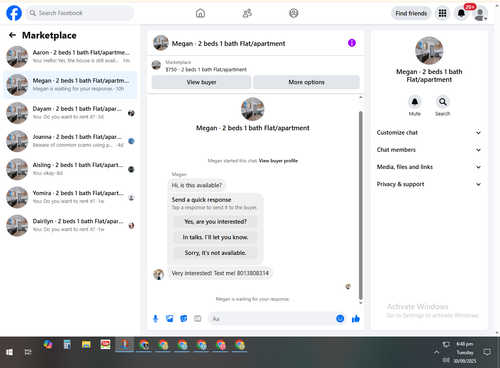Open Task View on the taskbar
Viewport: 500px width, 368px height.
[x=28, y=352]
